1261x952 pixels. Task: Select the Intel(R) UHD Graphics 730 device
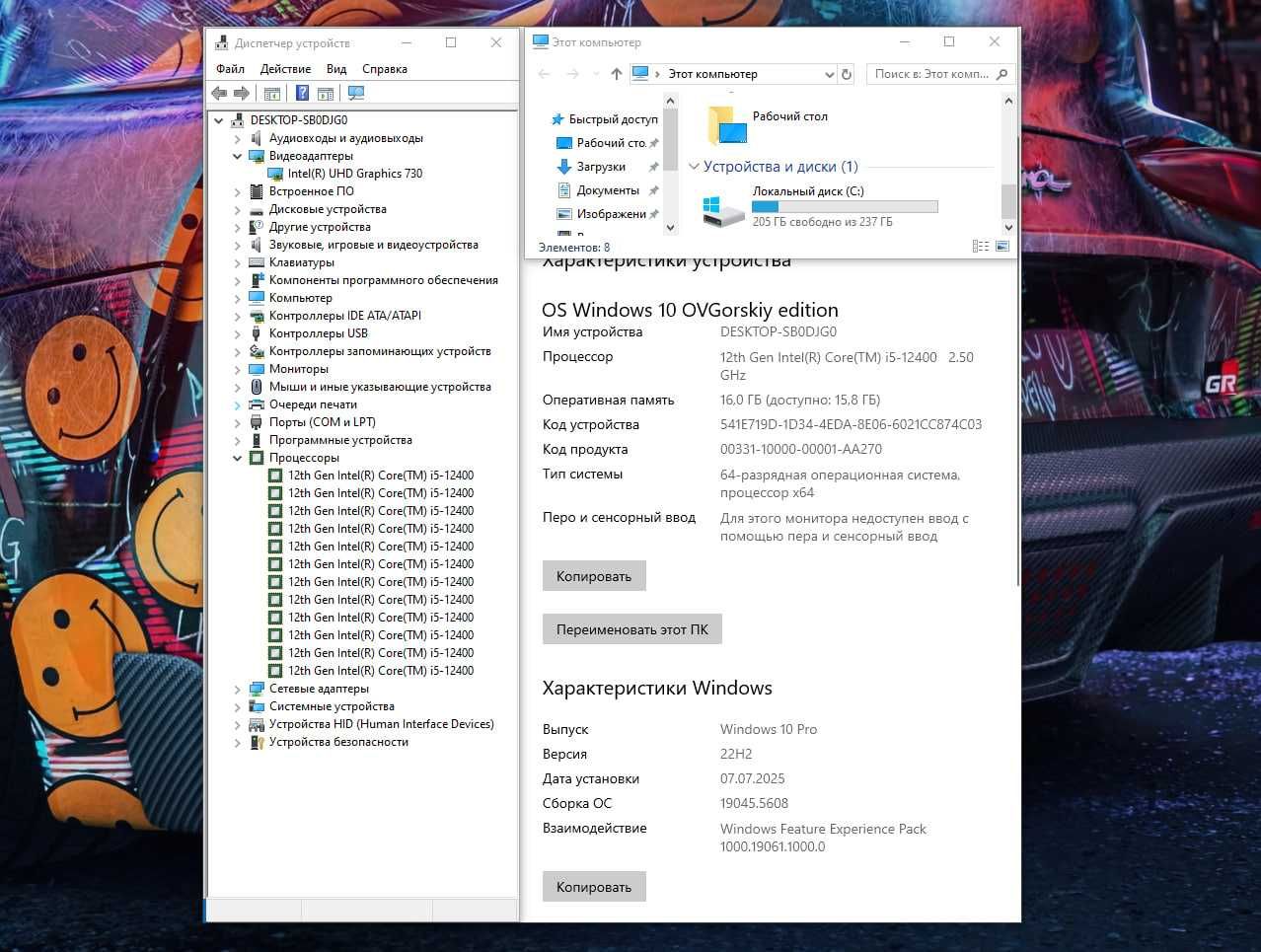pos(355,174)
